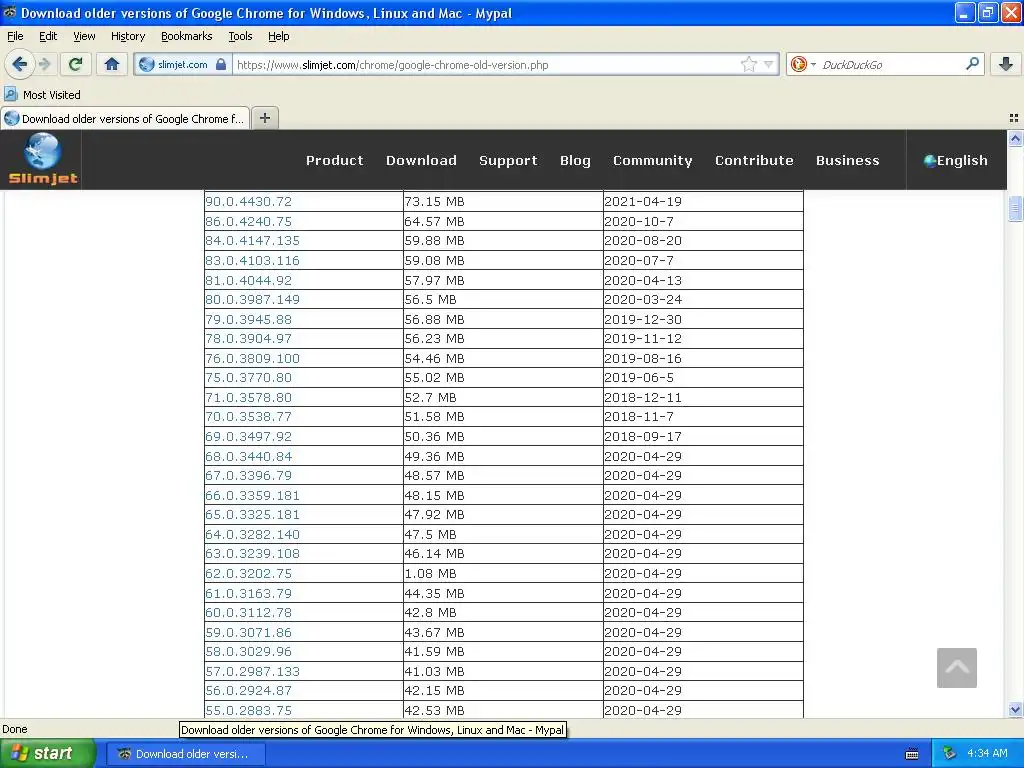The height and width of the screenshot is (768, 1024).
Task: Open Community in the site navigation
Action: [x=652, y=160]
